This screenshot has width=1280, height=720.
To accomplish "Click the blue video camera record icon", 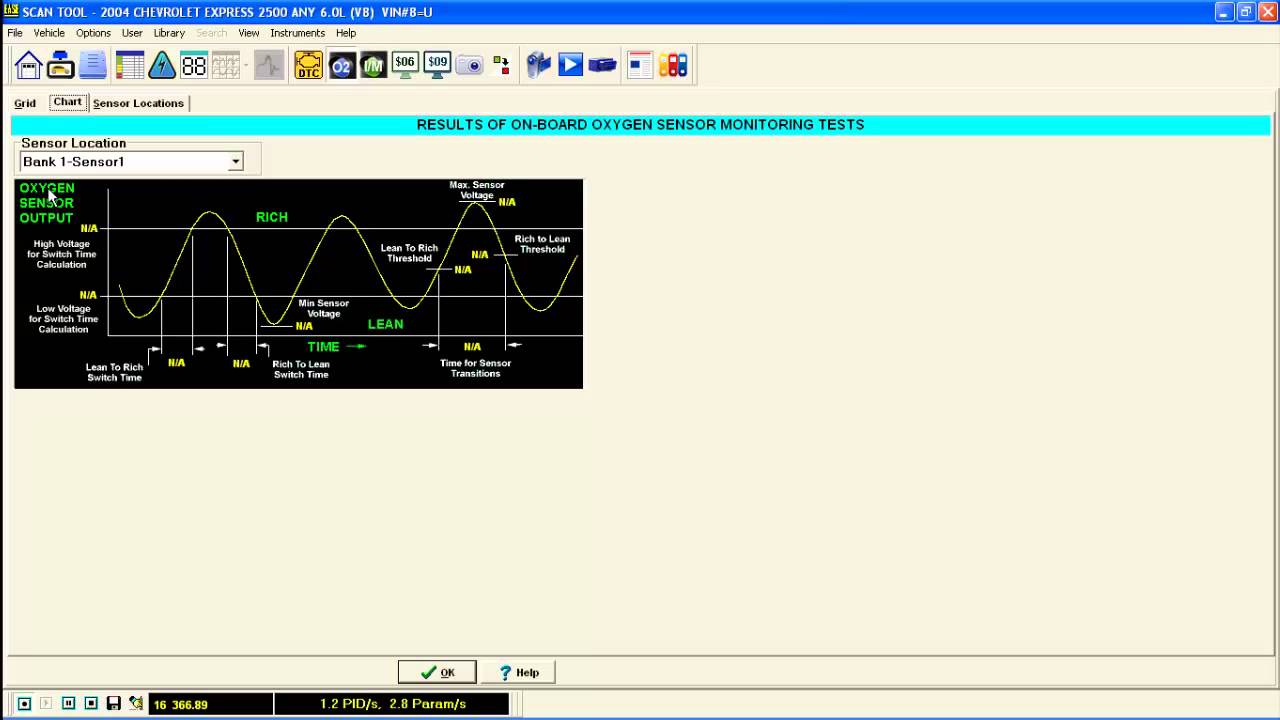I will click(x=539, y=66).
